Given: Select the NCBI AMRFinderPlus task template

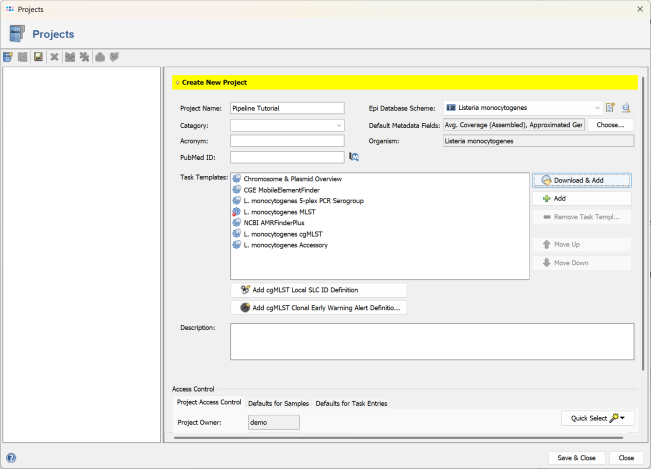Looking at the screenshot, I should [273, 223].
